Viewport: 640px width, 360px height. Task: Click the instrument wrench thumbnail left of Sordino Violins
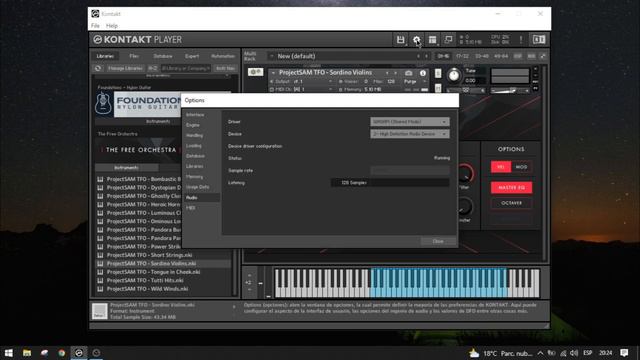point(256,72)
